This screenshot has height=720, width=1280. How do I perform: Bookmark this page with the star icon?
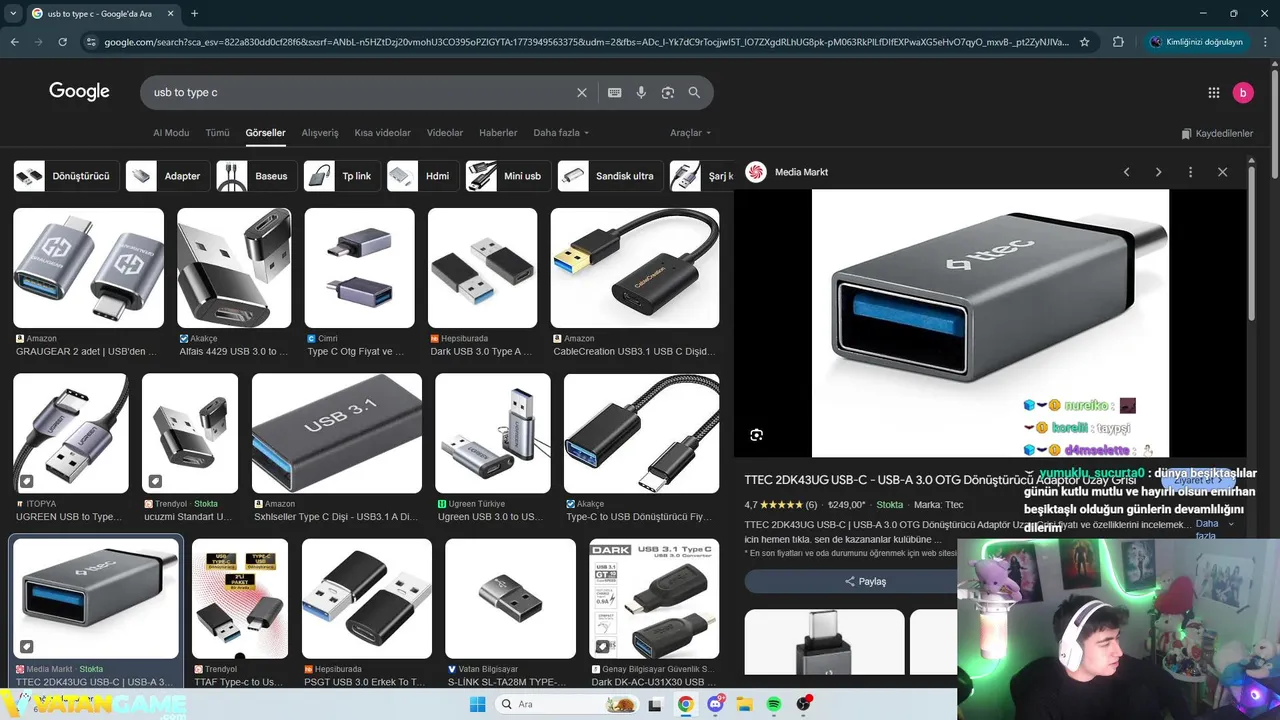coord(1085,42)
